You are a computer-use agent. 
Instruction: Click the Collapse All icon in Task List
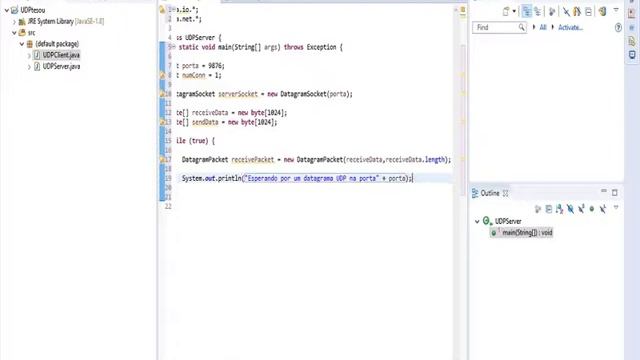tap(588, 11)
